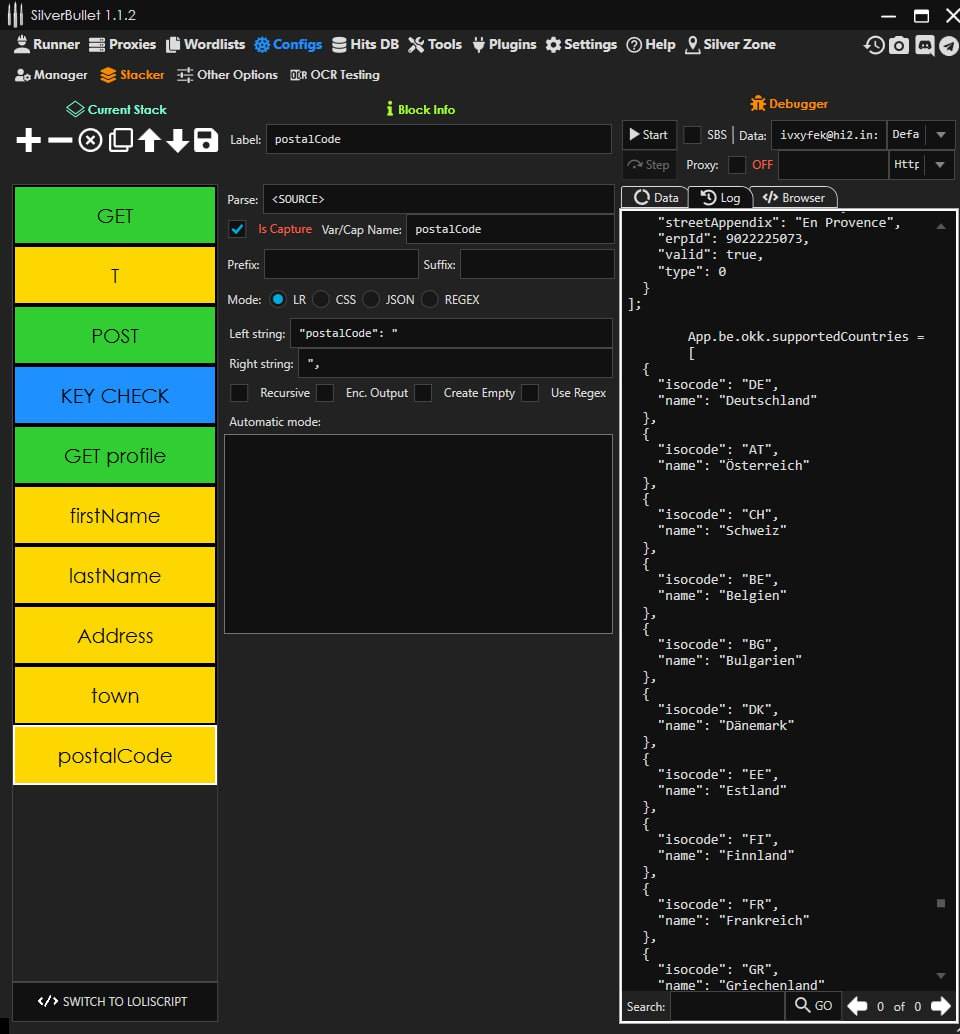The width and height of the screenshot is (960, 1034).
Task: Enable the Recursive checkbox
Action: (239, 393)
